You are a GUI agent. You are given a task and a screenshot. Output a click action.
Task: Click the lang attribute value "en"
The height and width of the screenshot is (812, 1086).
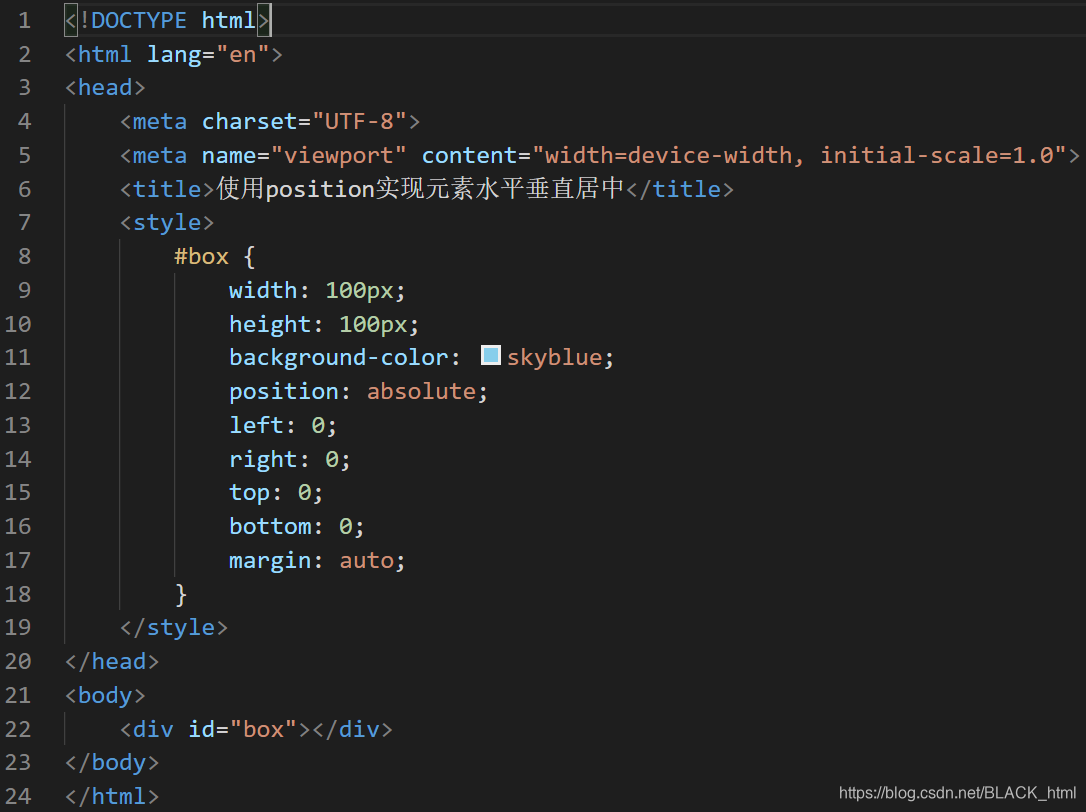click(x=242, y=54)
